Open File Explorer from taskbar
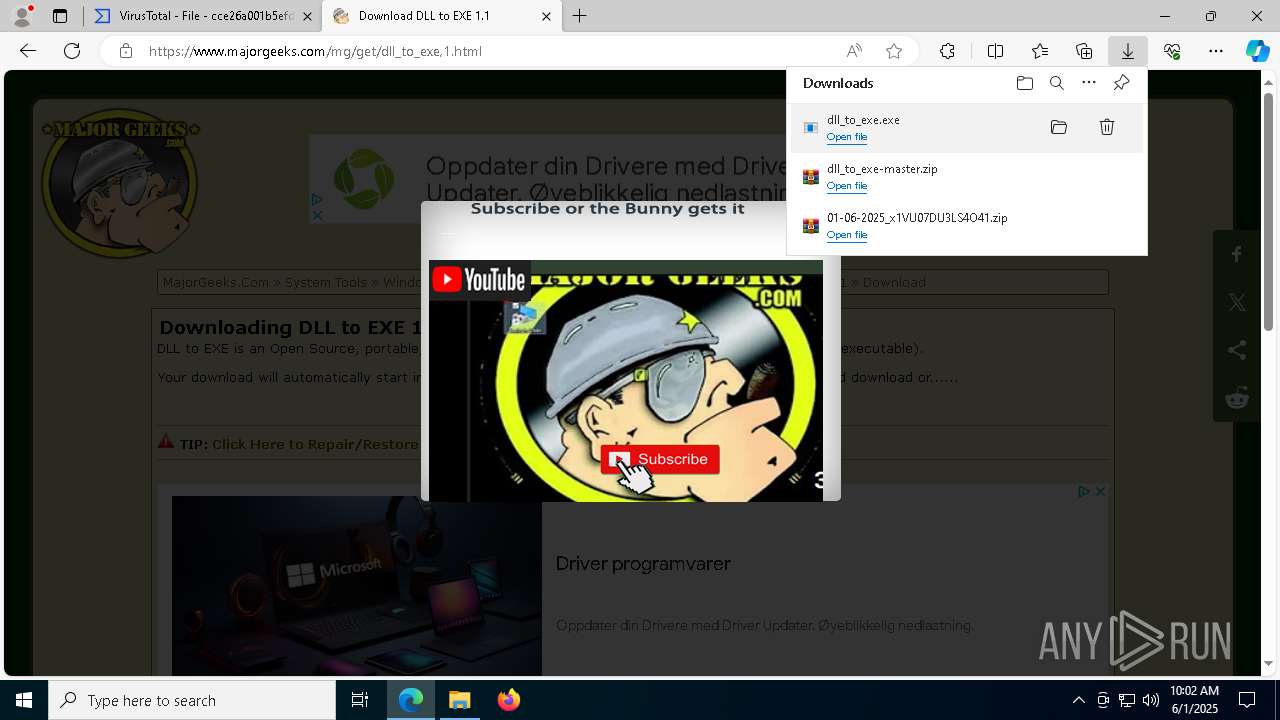 tap(460, 700)
